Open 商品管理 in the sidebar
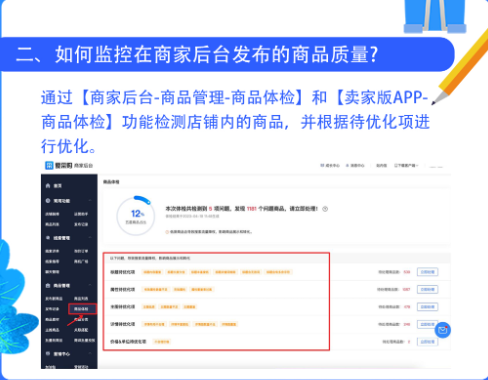 [62, 286]
